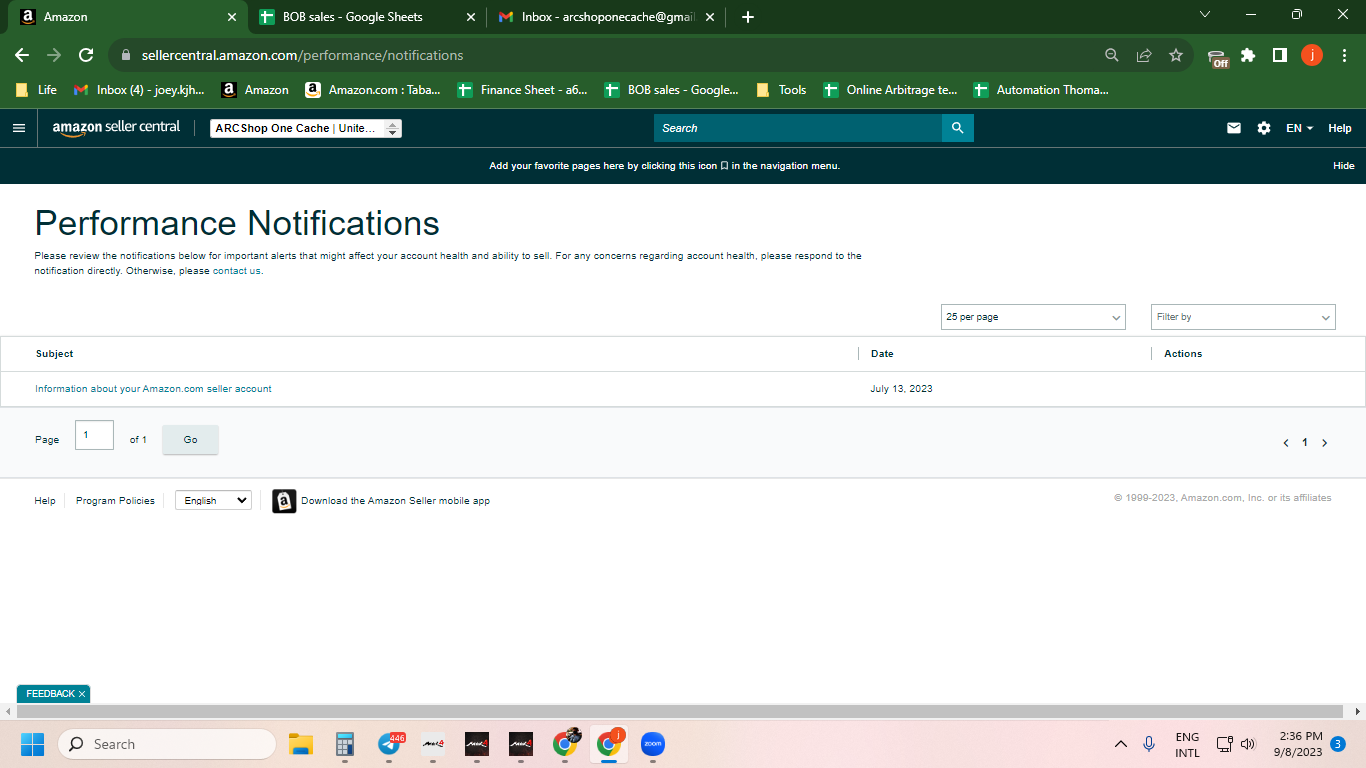The width and height of the screenshot is (1366, 768).
Task: Change the English footer language selector
Action: pyautogui.click(x=213, y=500)
